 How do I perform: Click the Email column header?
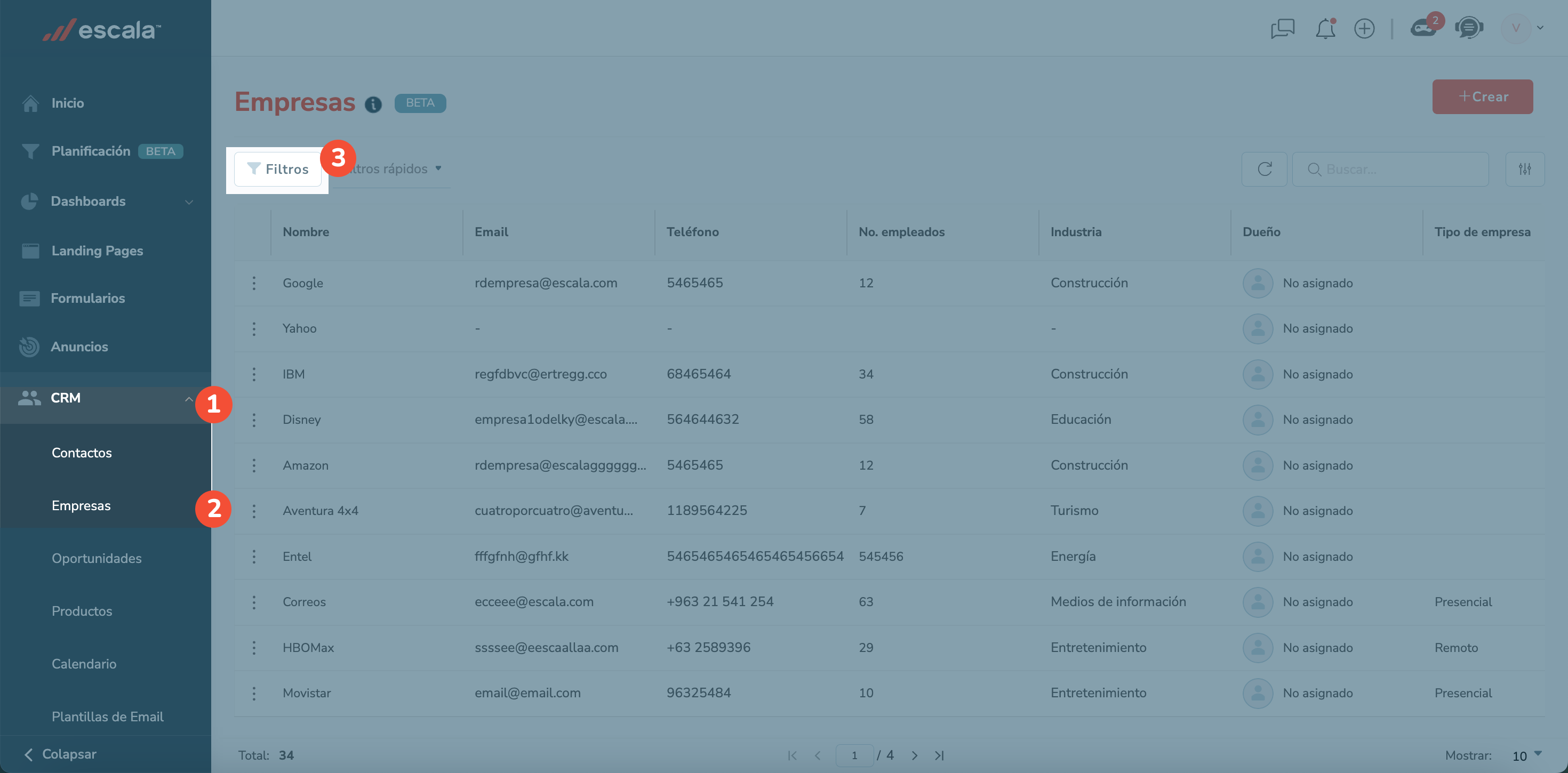491,232
